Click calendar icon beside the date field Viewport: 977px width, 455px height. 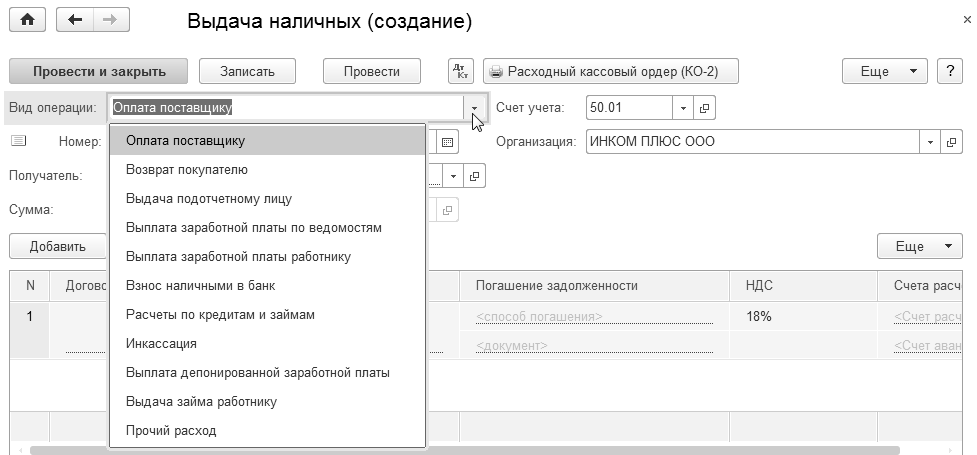(x=447, y=142)
